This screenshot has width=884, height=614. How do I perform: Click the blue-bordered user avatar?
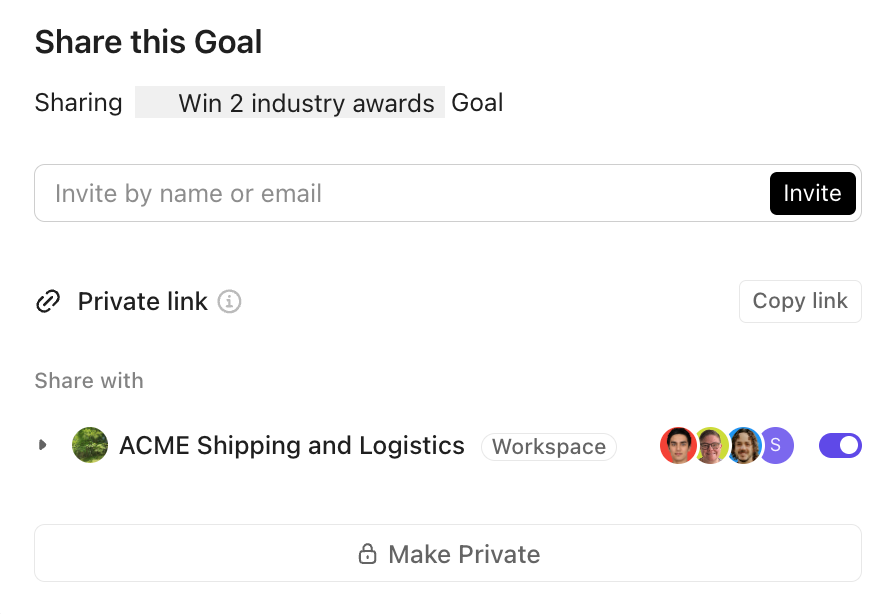point(743,445)
